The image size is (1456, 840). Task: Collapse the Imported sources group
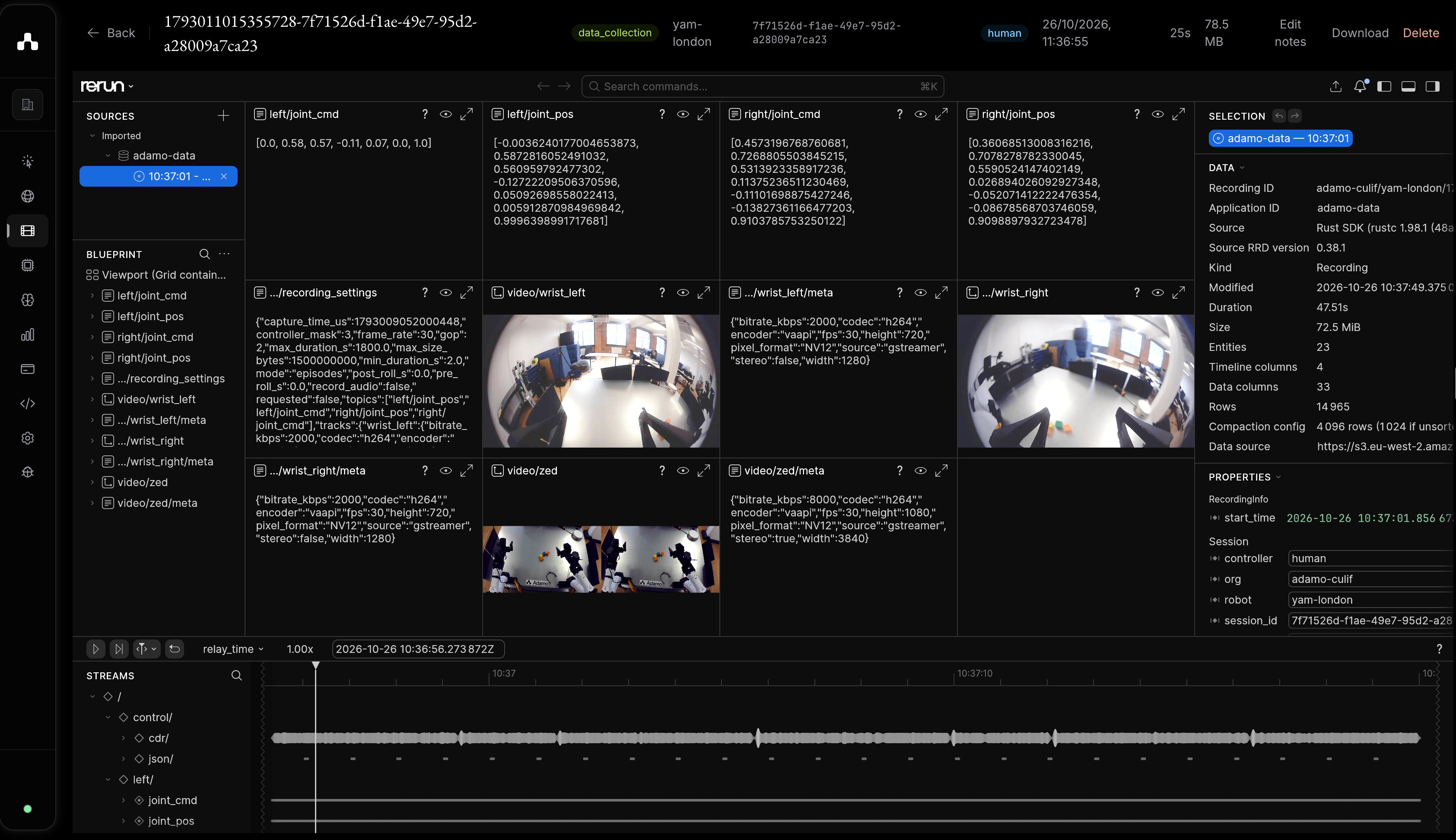92,136
